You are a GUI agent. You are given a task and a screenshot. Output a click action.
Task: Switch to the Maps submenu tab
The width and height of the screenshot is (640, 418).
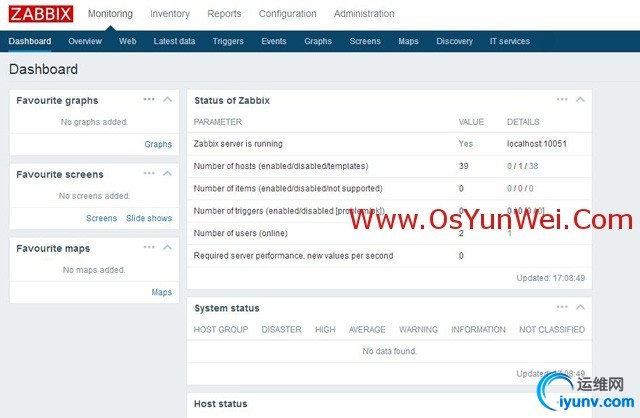tap(409, 41)
